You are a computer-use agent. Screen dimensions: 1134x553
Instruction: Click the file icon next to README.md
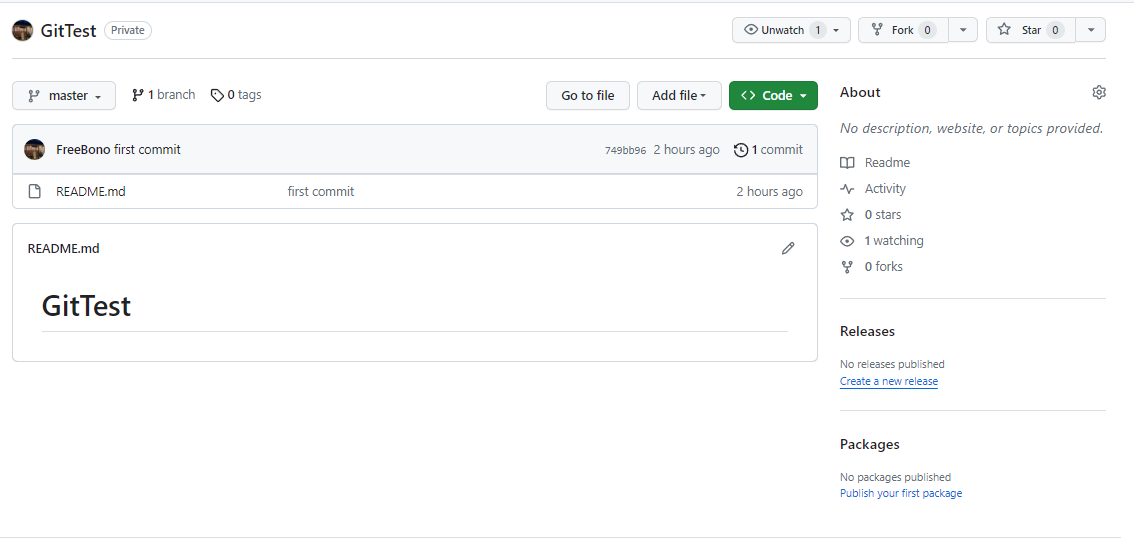pos(34,192)
